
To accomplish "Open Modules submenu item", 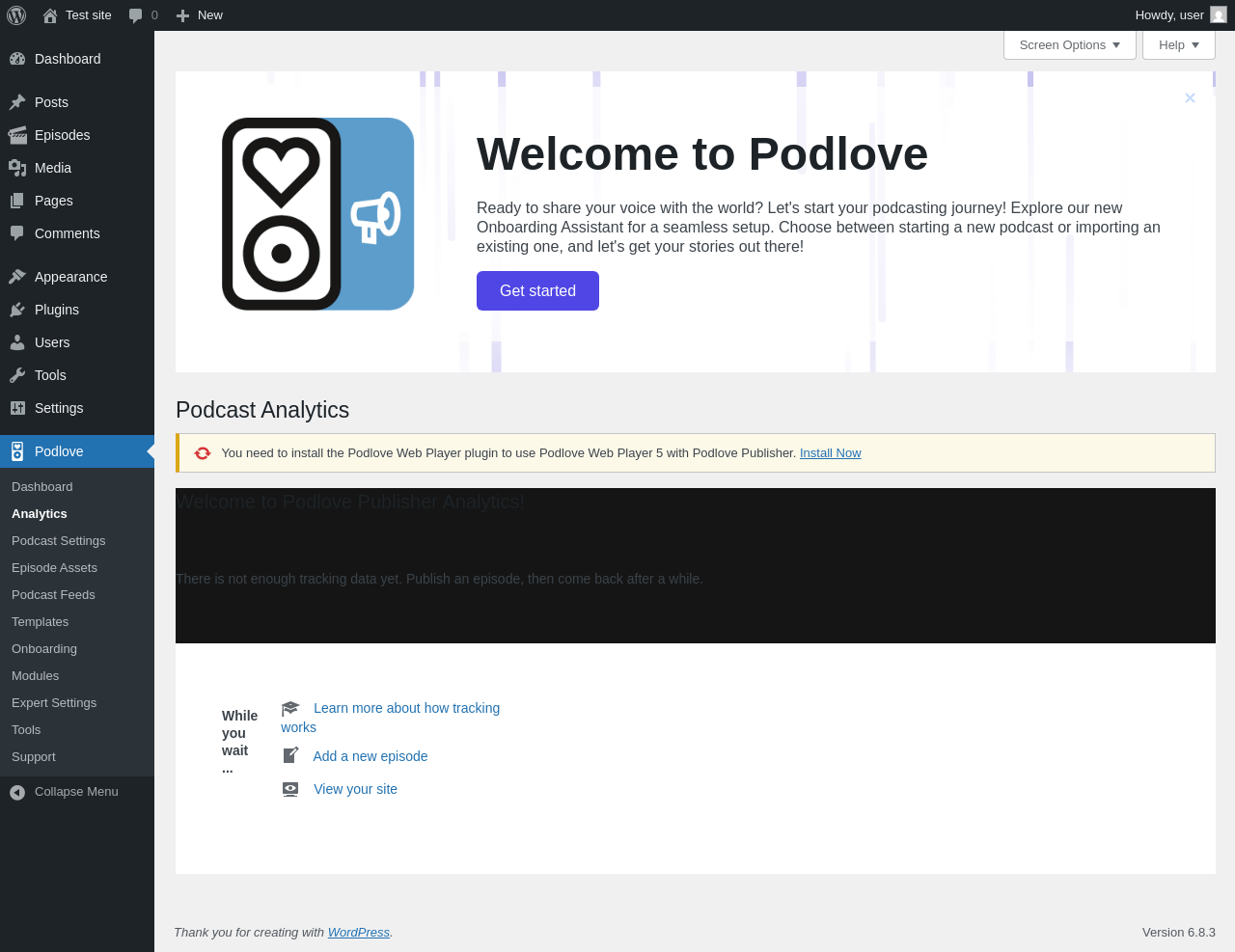I will 77,676.
